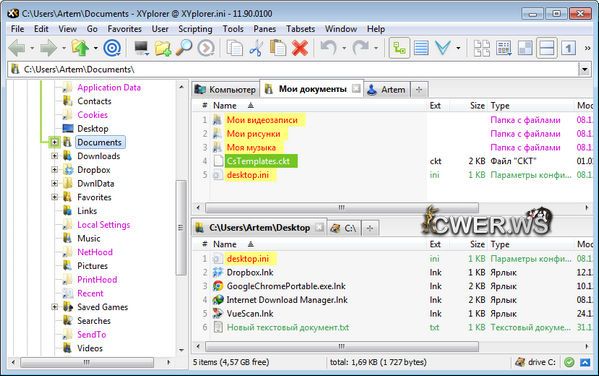Open Up button dropdown arrow
599x376 pixels.
click(96, 49)
